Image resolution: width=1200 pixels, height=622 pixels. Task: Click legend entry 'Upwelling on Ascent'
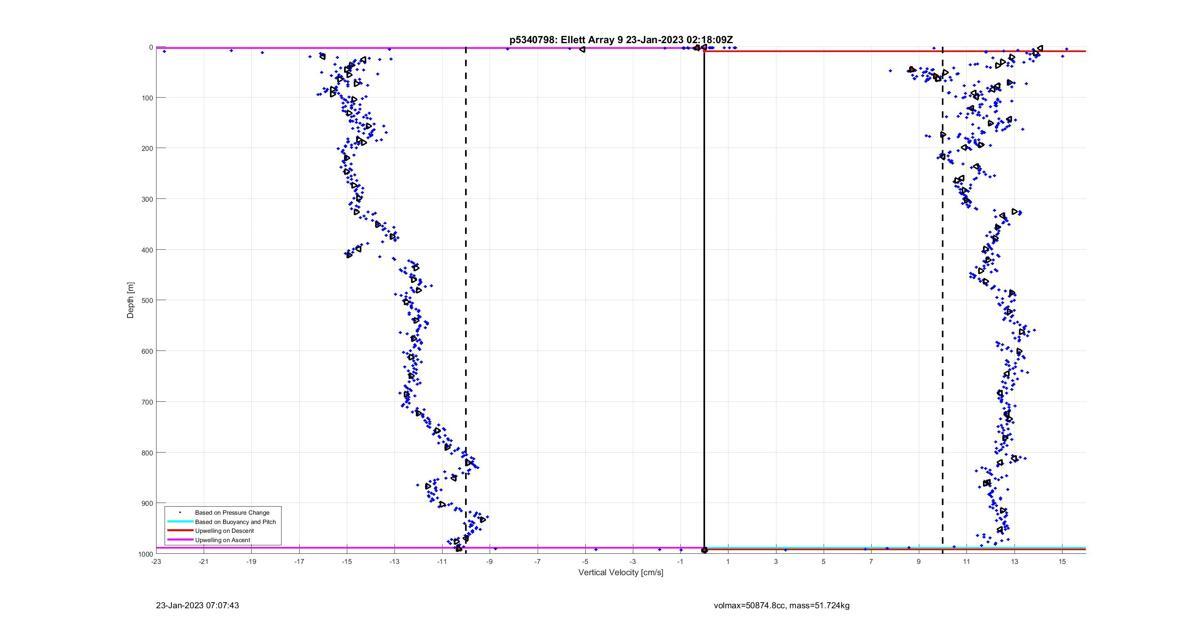pos(222,540)
